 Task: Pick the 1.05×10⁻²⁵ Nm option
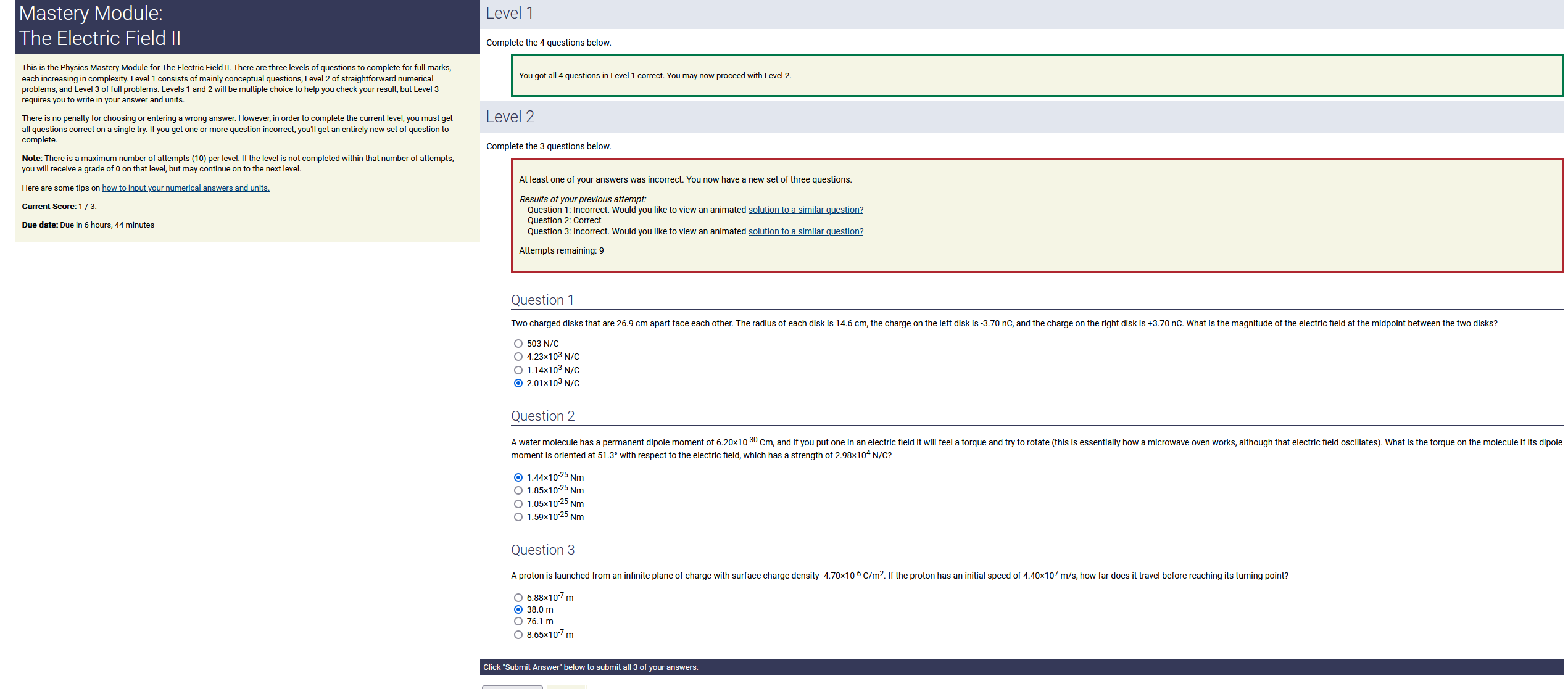[518, 504]
